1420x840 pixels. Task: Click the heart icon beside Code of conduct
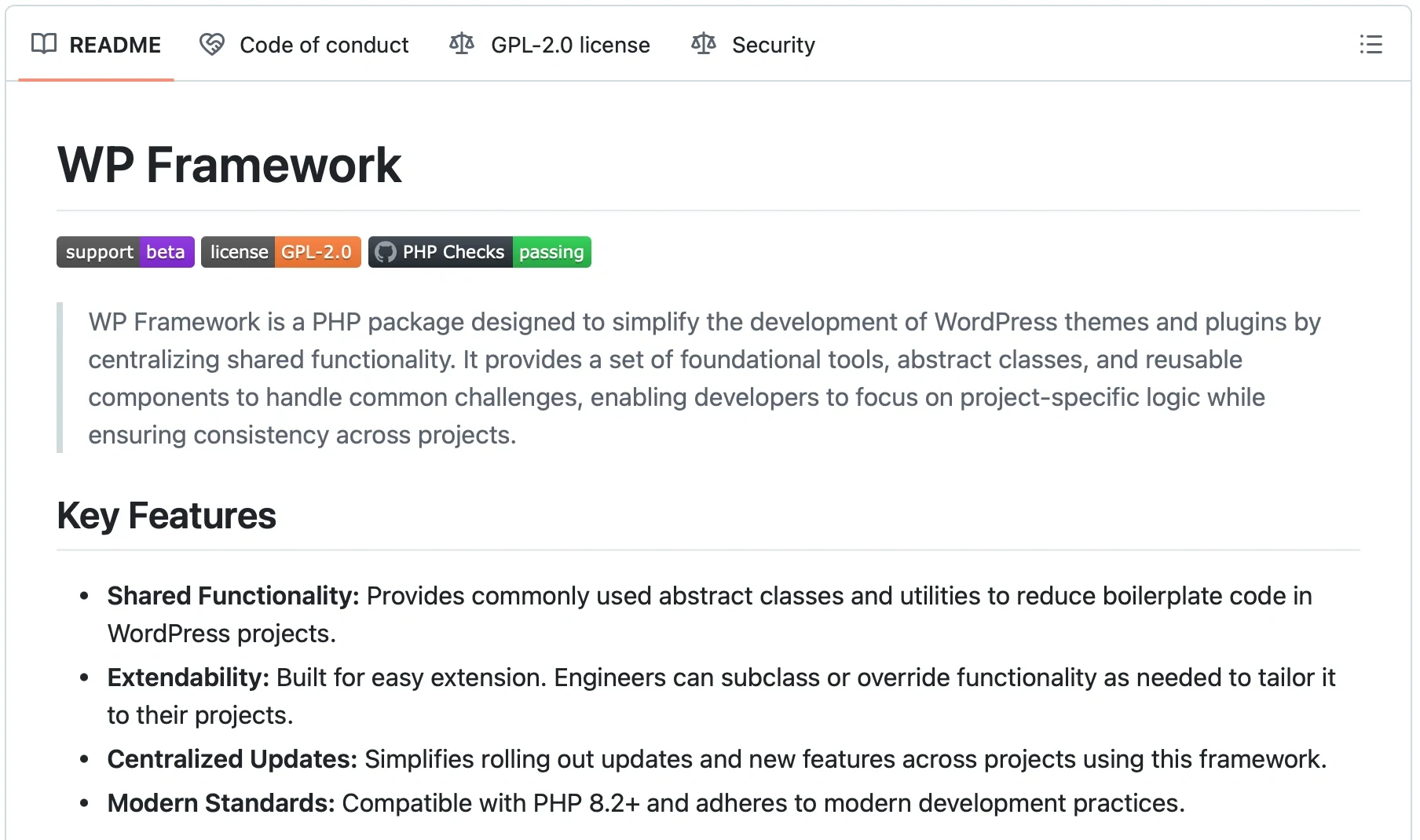click(x=212, y=44)
